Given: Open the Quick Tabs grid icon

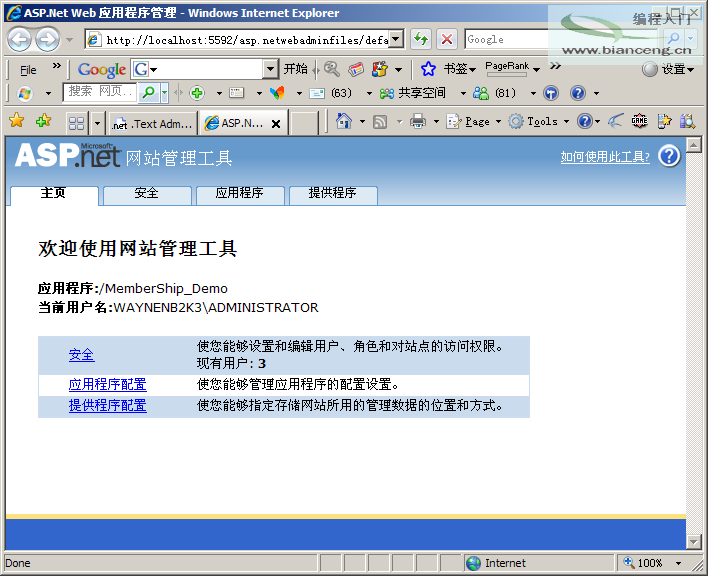Looking at the screenshot, I should (76, 123).
